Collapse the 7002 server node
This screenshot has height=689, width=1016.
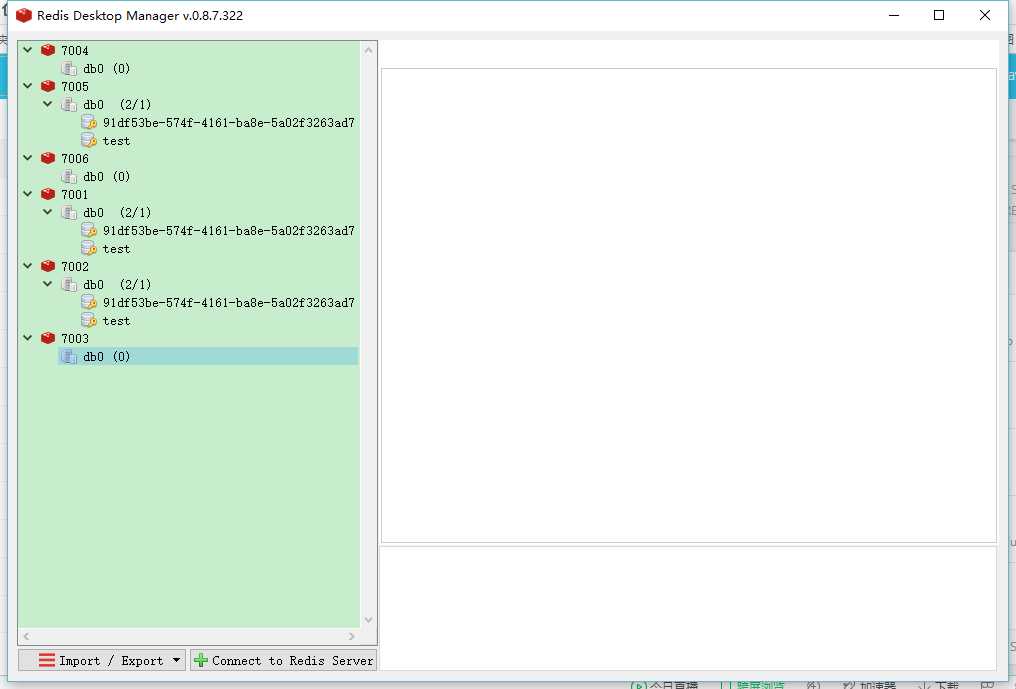(27, 266)
